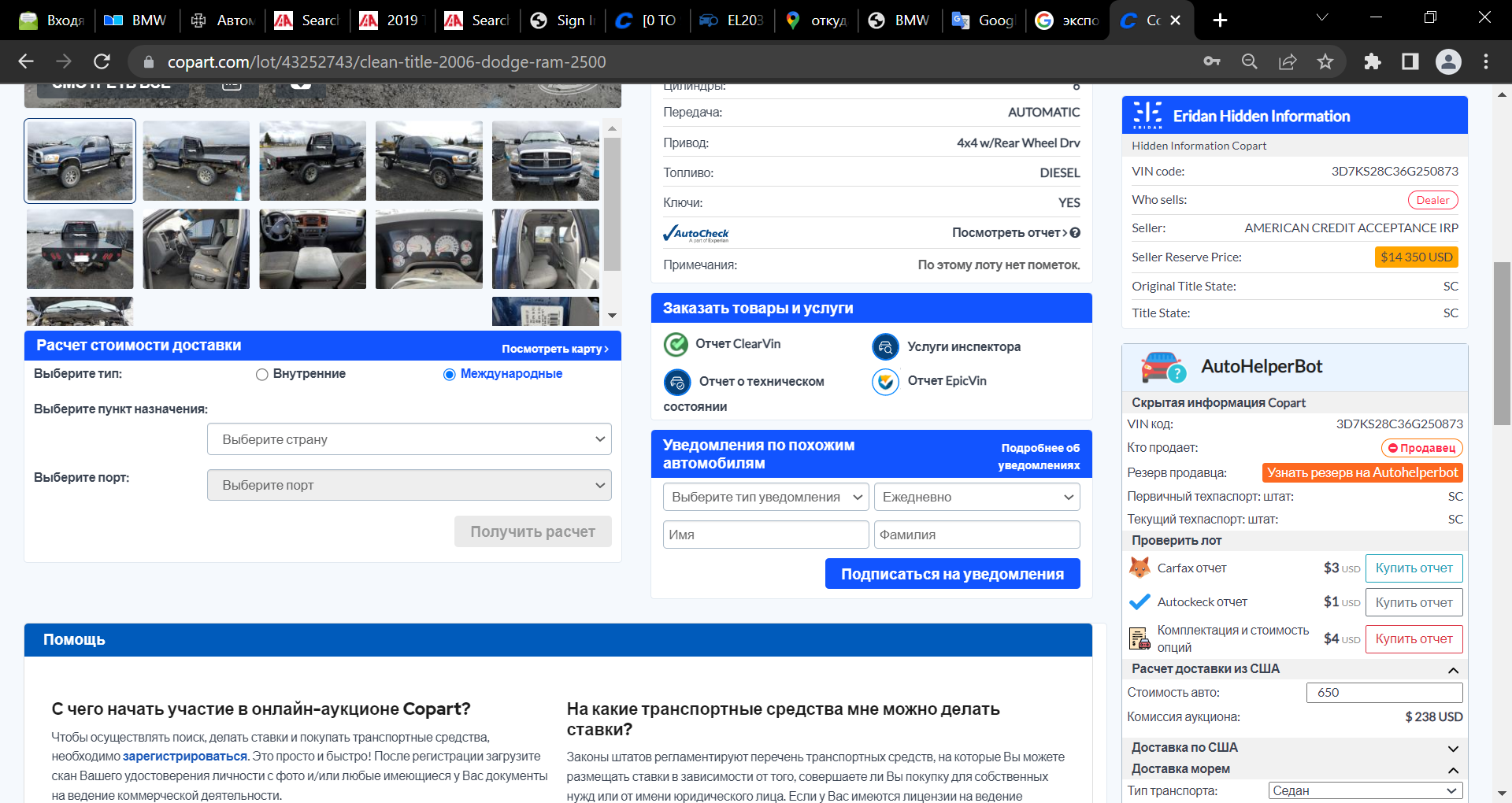Click Подписаться на уведомления button

(x=952, y=574)
